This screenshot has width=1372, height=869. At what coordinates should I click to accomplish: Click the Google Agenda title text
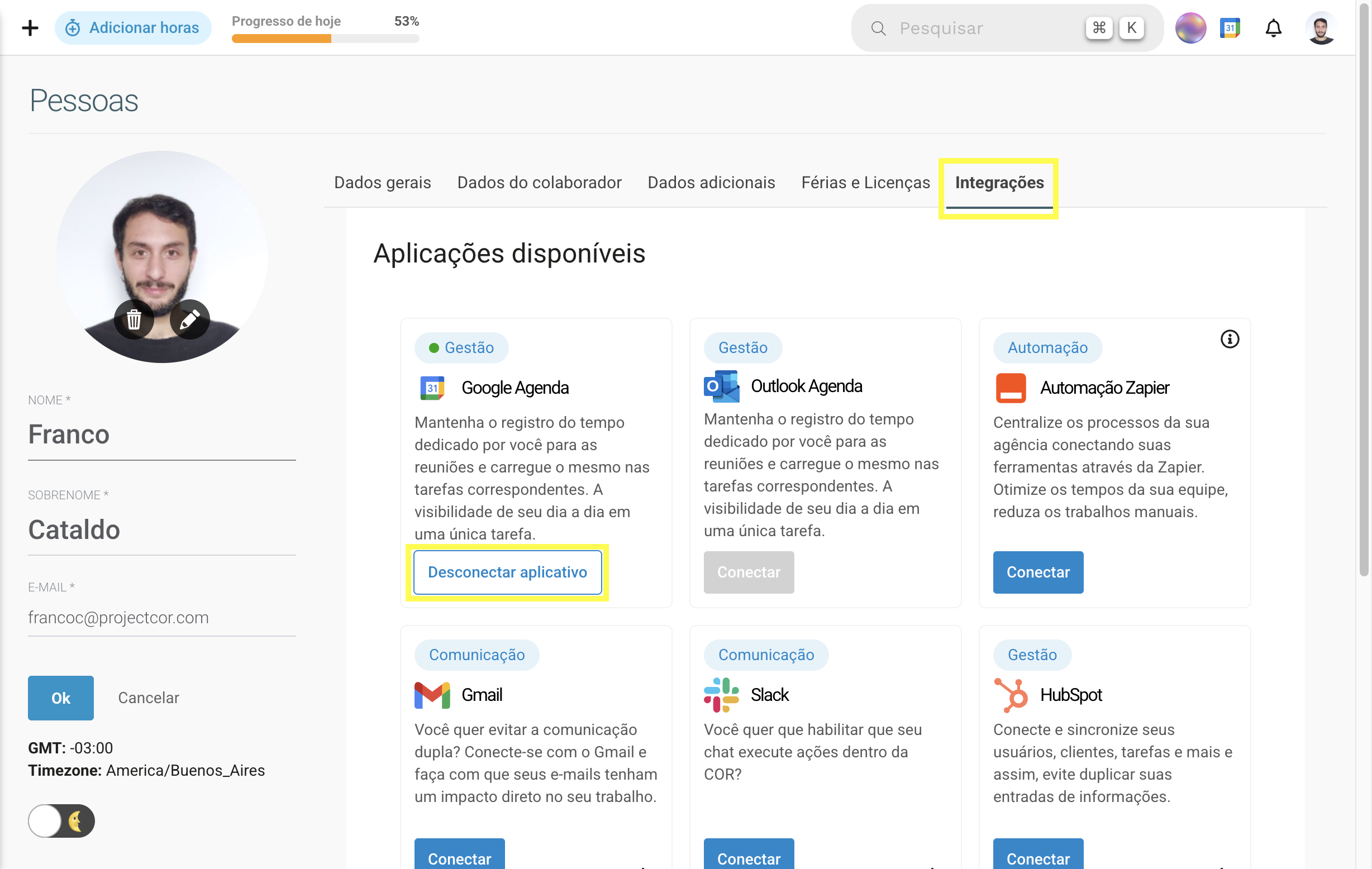(514, 388)
